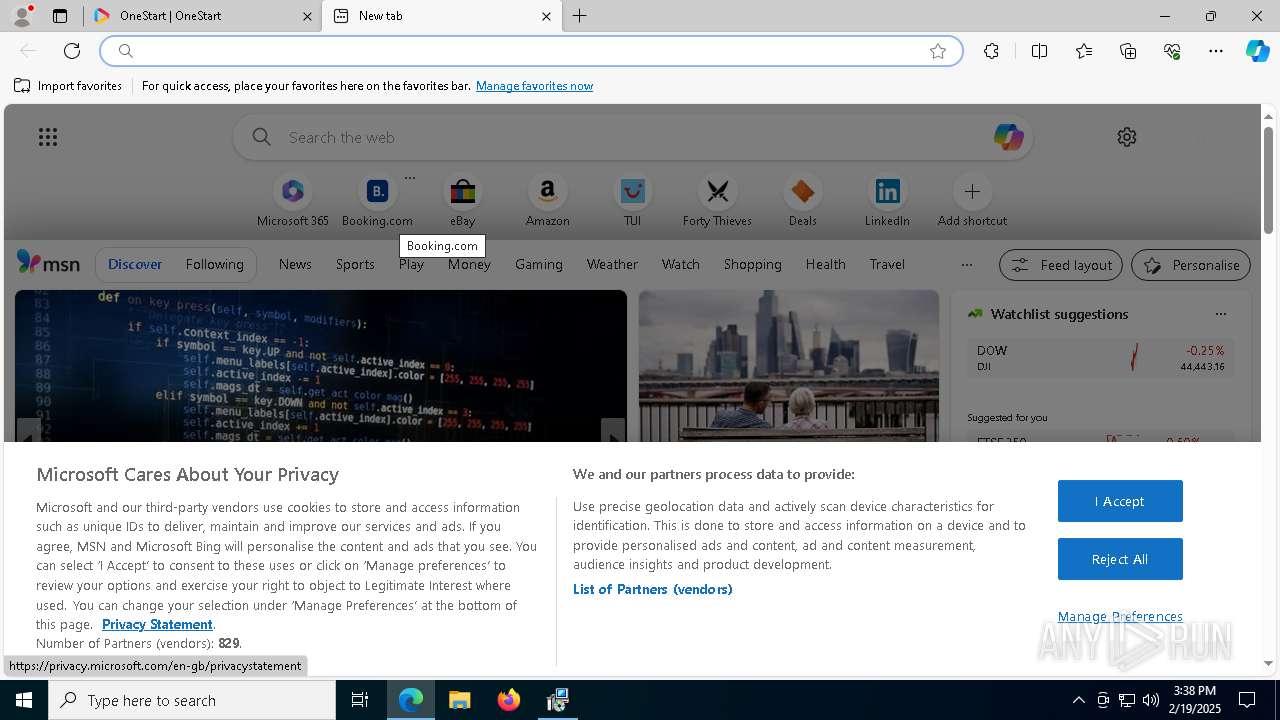Viewport: 1280px width, 720px height.
Task: Enable split screen view
Action: tap(1039, 51)
